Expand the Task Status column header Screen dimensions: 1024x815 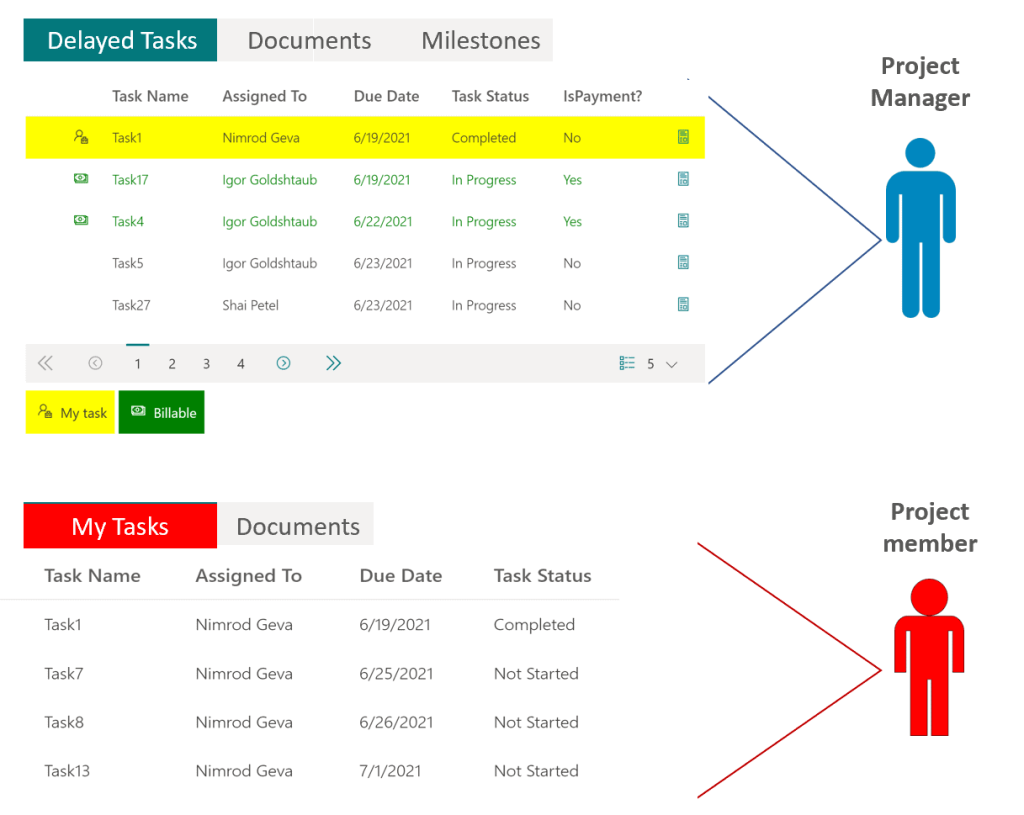490,96
